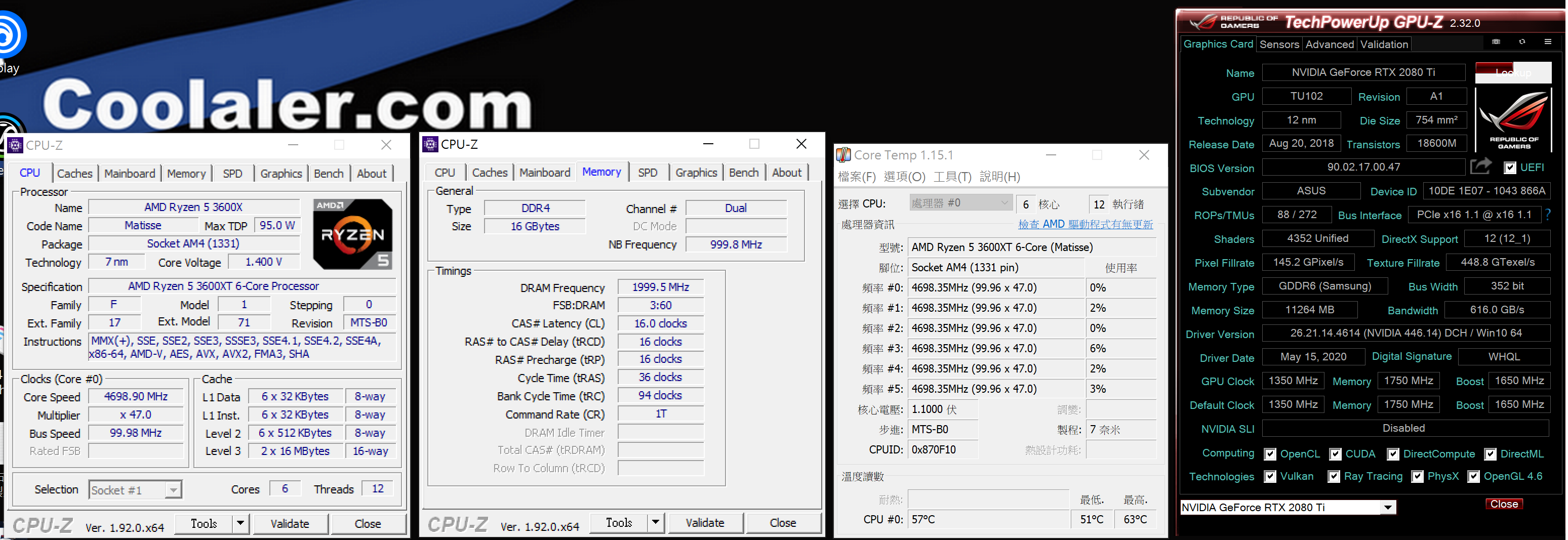Open GPU-Z Validation tab
The width and height of the screenshot is (1568, 540).
click(1384, 45)
